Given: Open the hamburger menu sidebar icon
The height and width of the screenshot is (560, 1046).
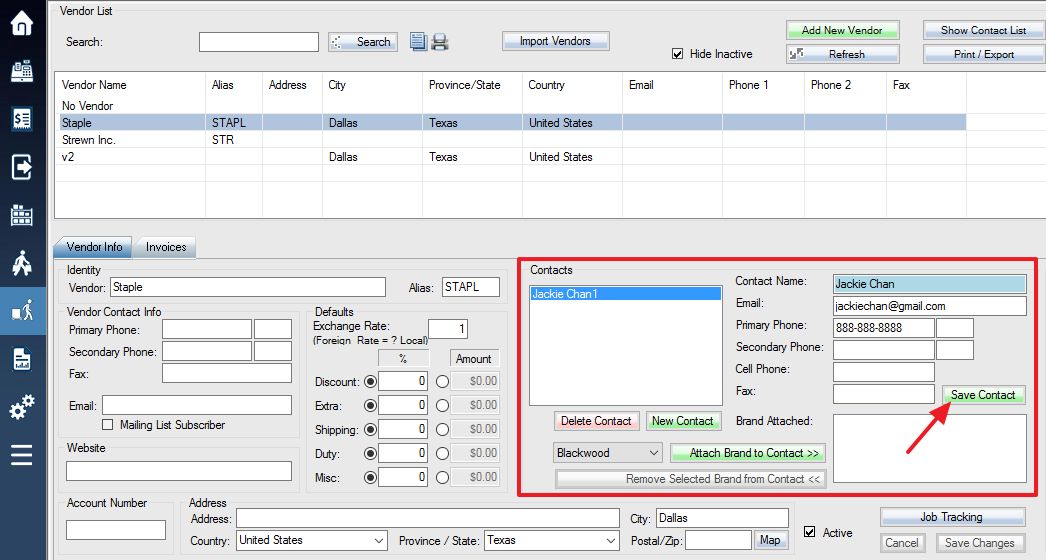Looking at the screenshot, I should [22, 455].
